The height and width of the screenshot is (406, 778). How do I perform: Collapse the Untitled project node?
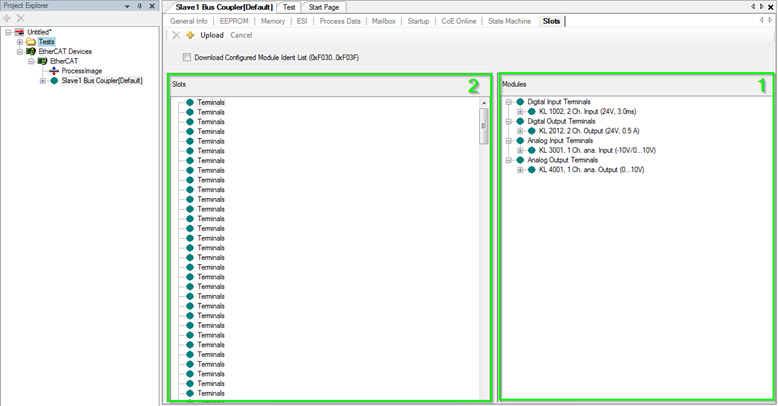point(8,32)
